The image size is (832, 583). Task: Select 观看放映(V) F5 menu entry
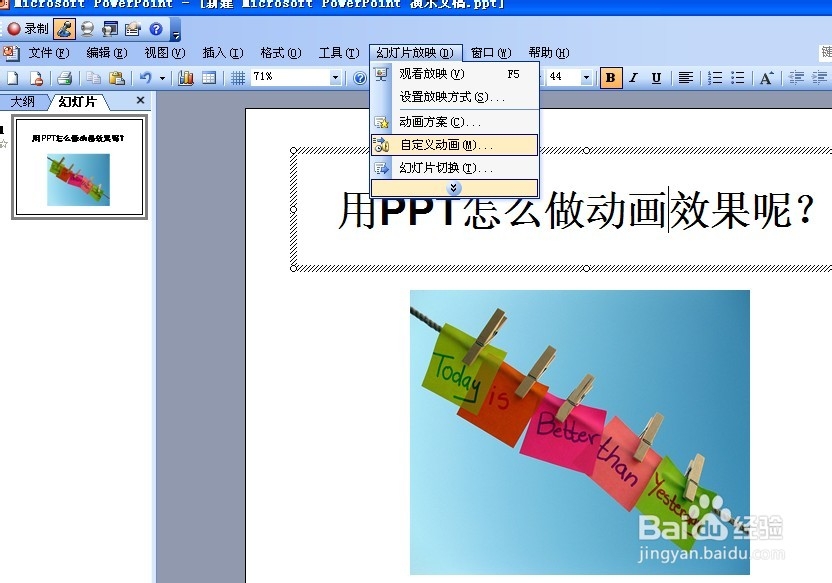click(x=455, y=74)
